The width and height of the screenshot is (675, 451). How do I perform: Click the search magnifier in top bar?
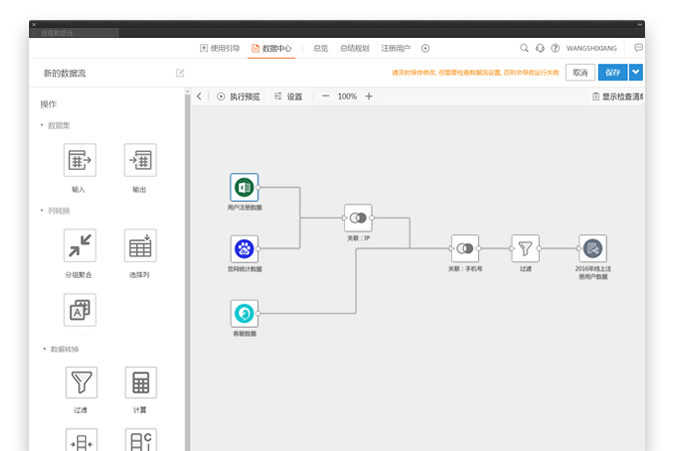(x=524, y=48)
